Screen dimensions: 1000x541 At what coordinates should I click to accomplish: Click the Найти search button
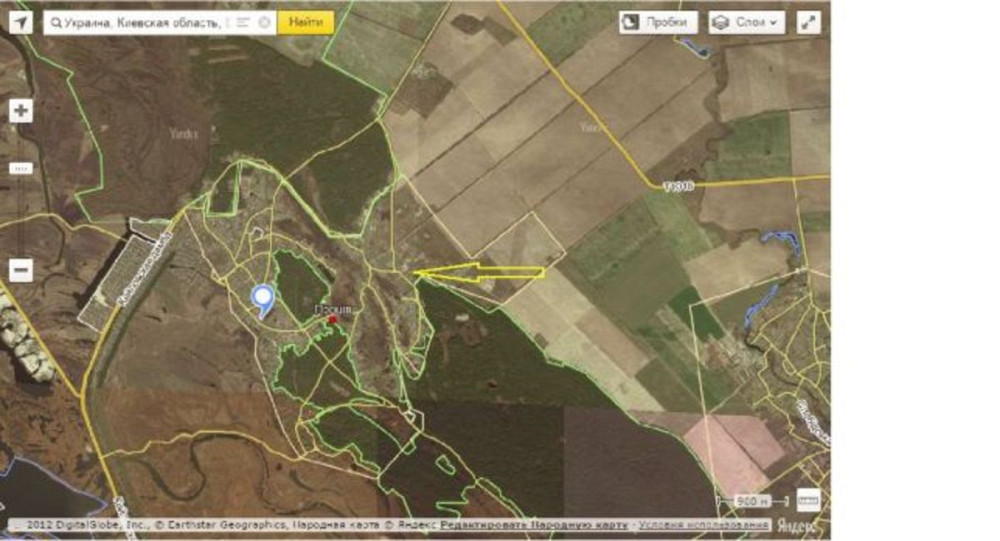click(305, 22)
